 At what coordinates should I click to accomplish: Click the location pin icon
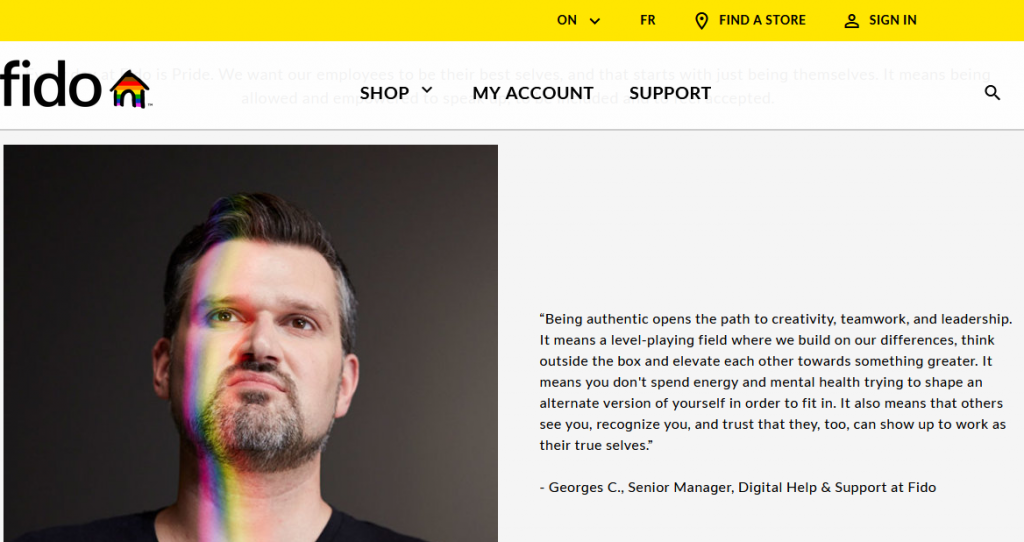[x=701, y=21]
